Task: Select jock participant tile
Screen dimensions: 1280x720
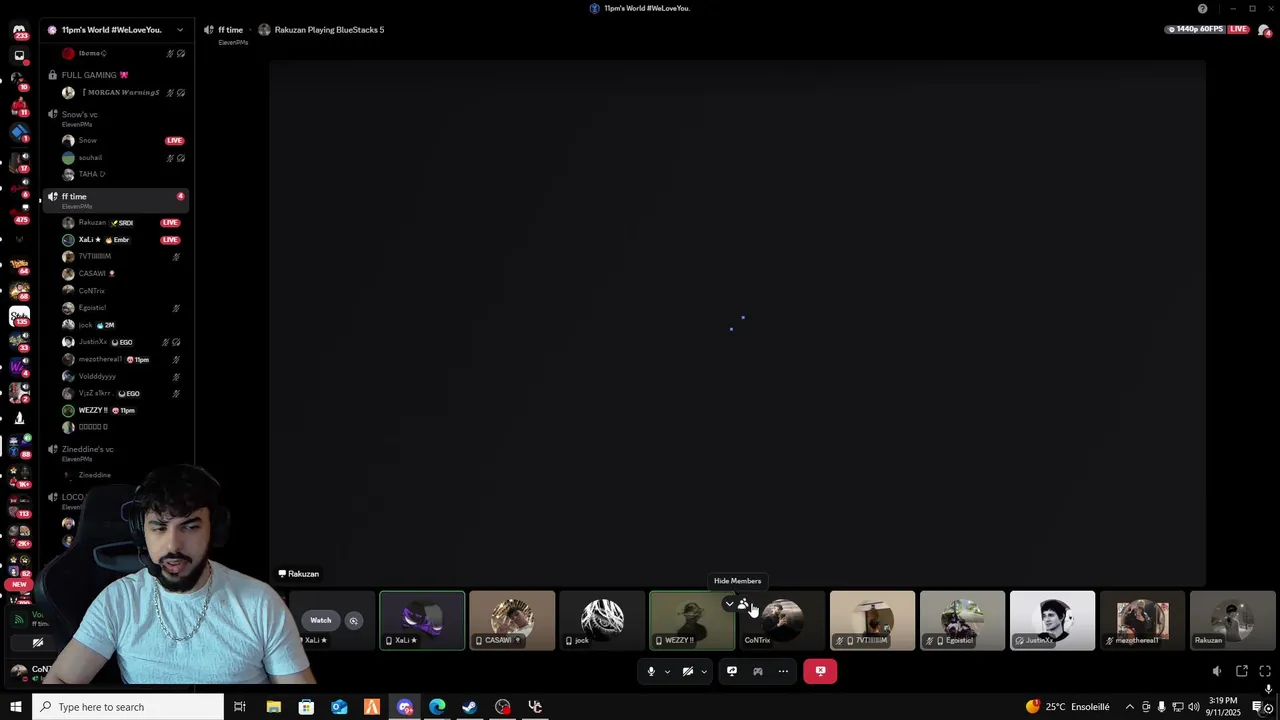Action: pyautogui.click(x=602, y=621)
